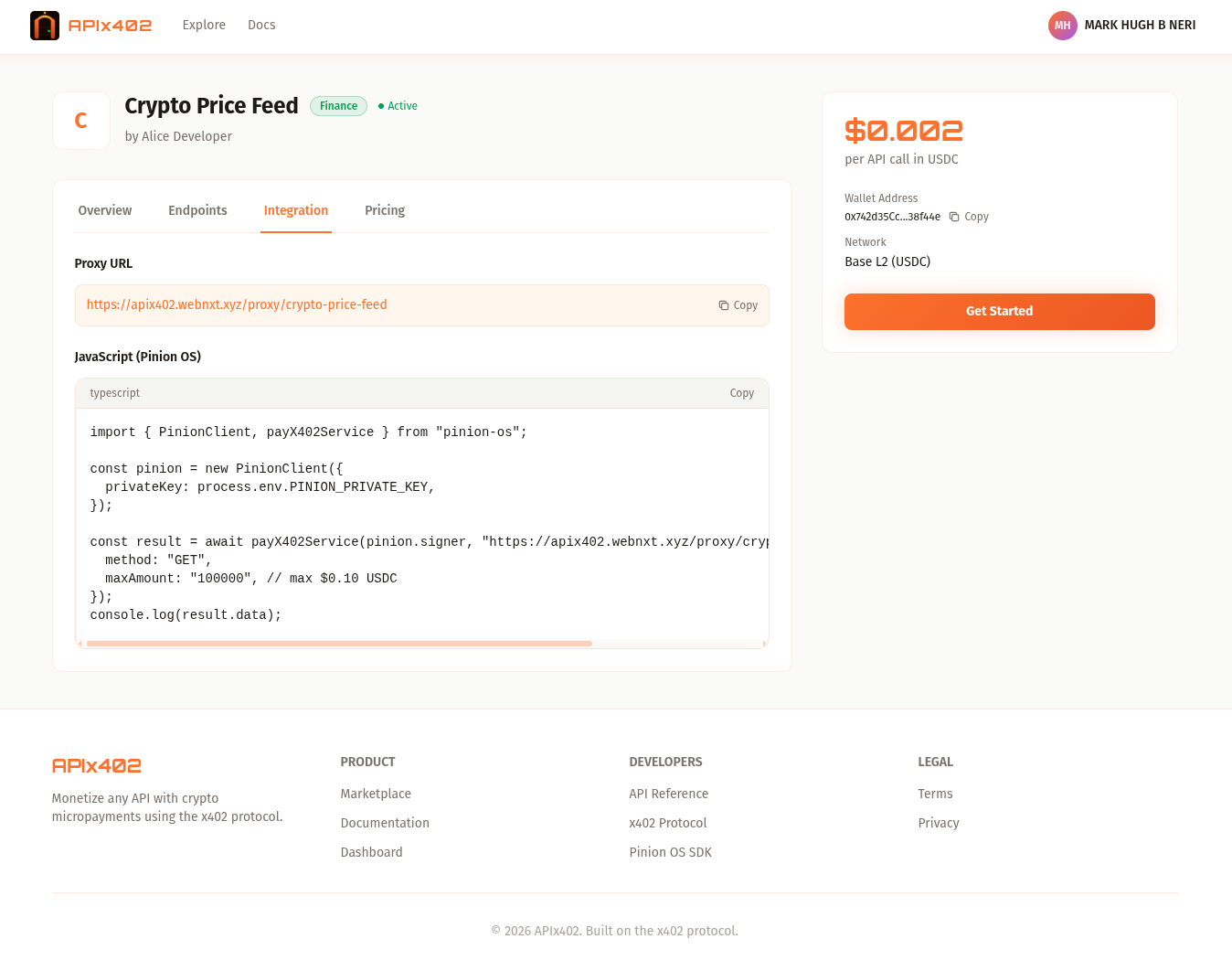Click the MH user avatar
The height and width of the screenshot is (960, 1232).
coord(1062,26)
